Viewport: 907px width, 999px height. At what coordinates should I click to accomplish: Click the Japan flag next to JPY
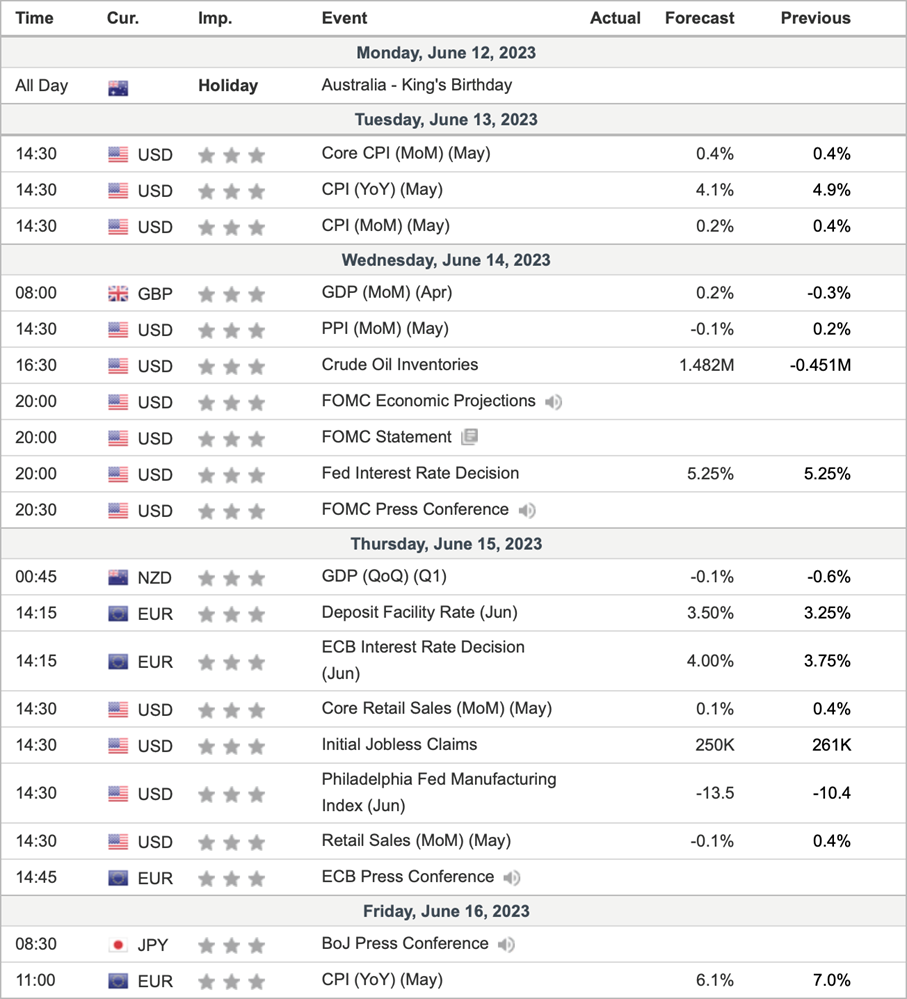click(118, 945)
